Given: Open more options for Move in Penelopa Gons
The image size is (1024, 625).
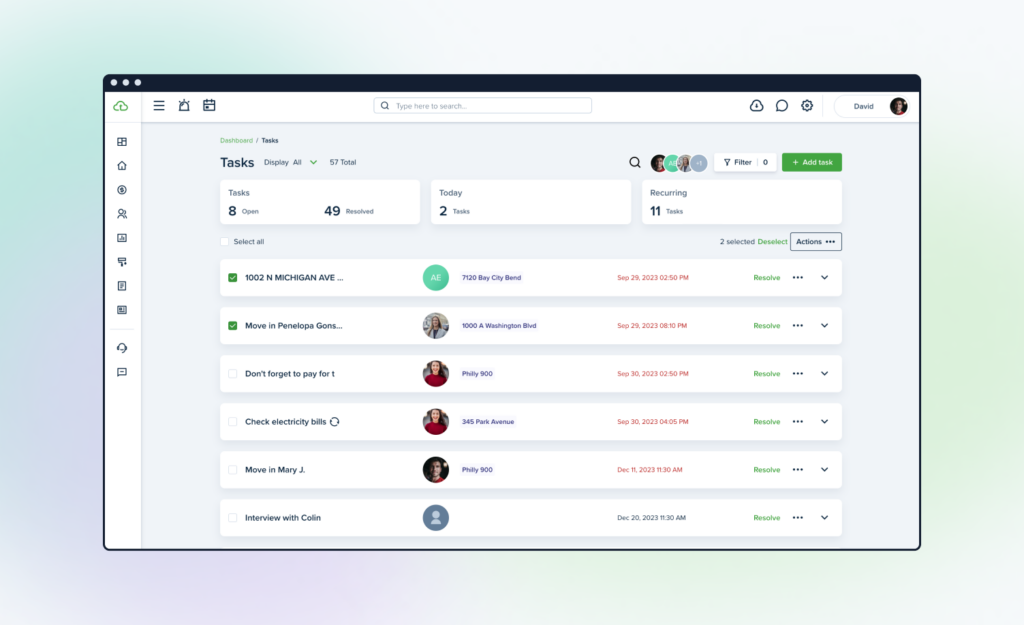Looking at the screenshot, I should (798, 325).
